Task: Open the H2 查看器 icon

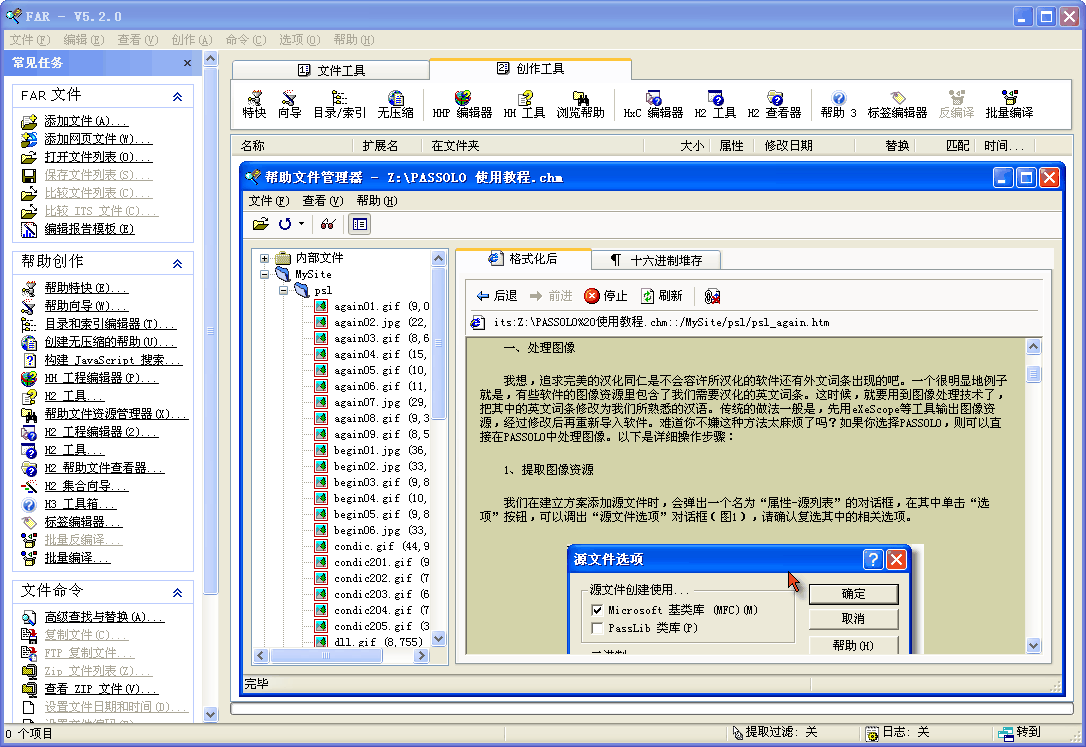Action: click(x=774, y=104)
